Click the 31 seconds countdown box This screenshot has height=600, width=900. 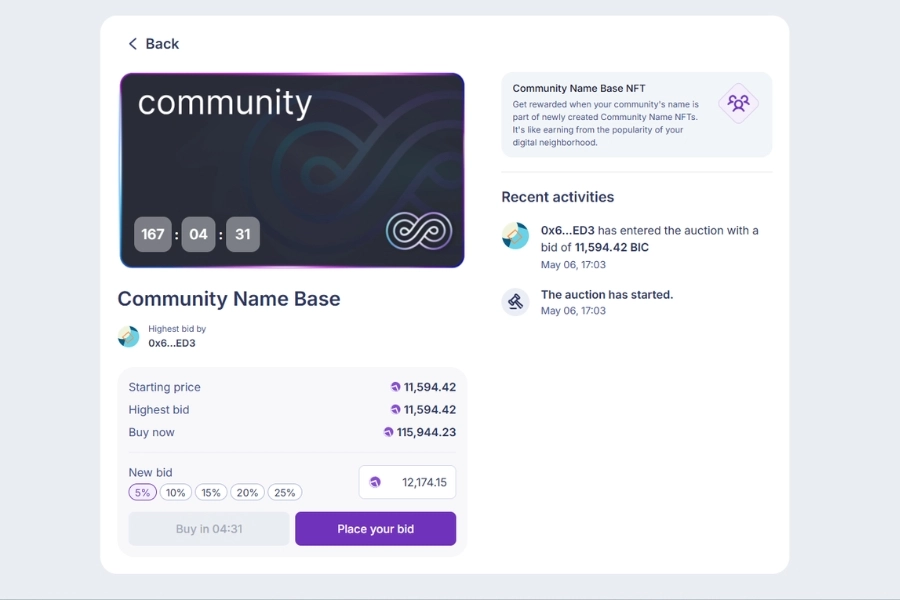(243, 234)
